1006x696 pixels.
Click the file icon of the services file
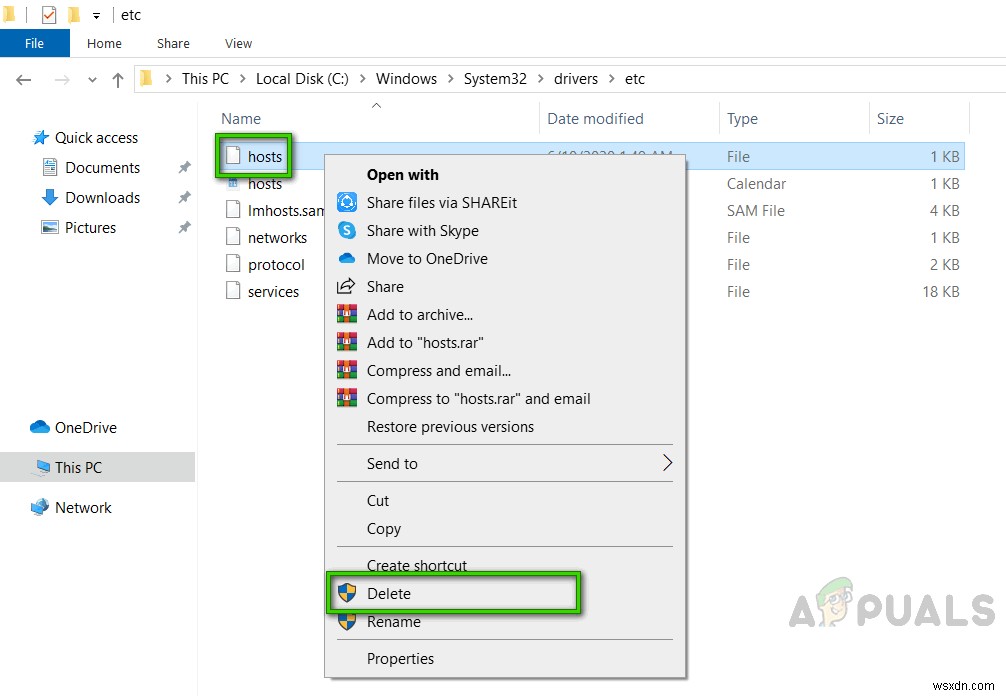click(x=233, y=291)
